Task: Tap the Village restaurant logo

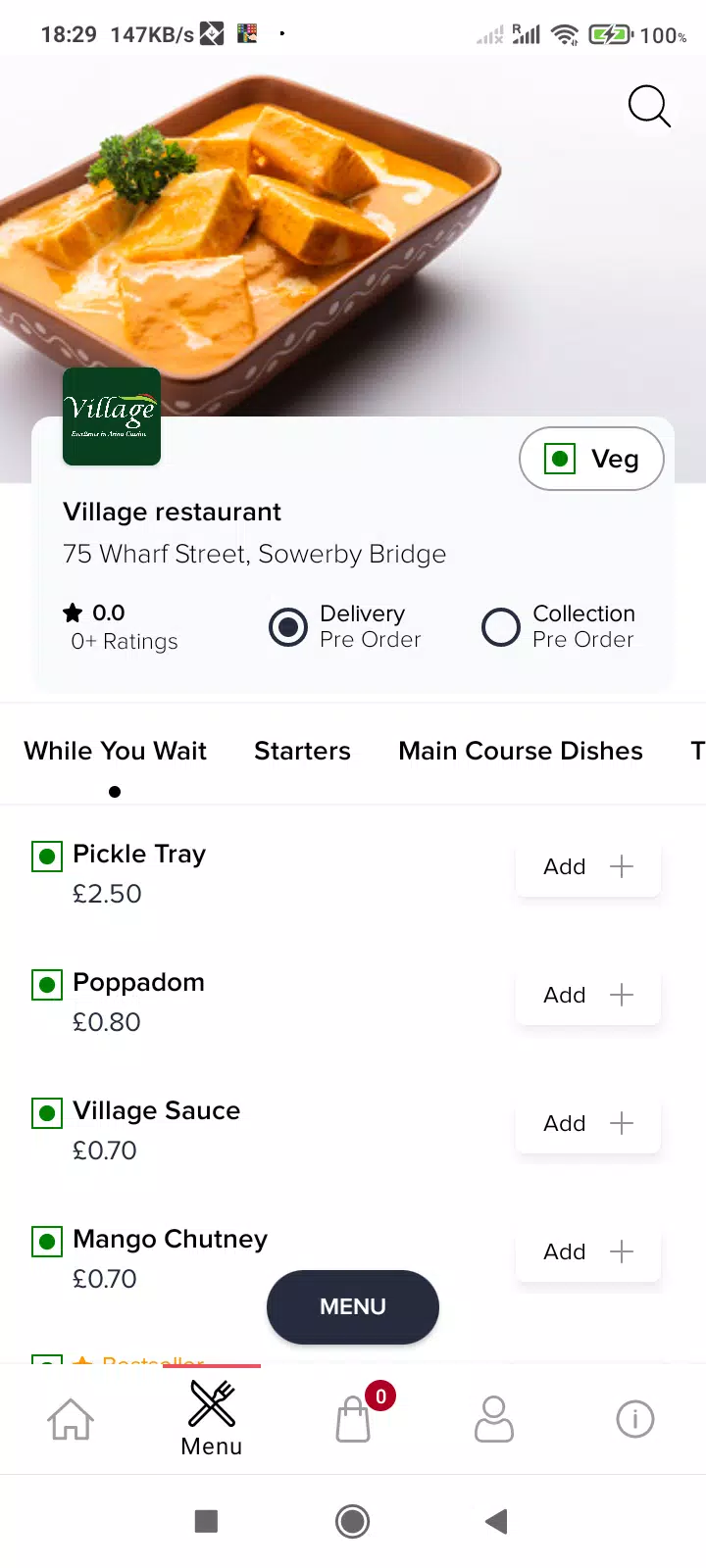Action: tap(112, 416)
